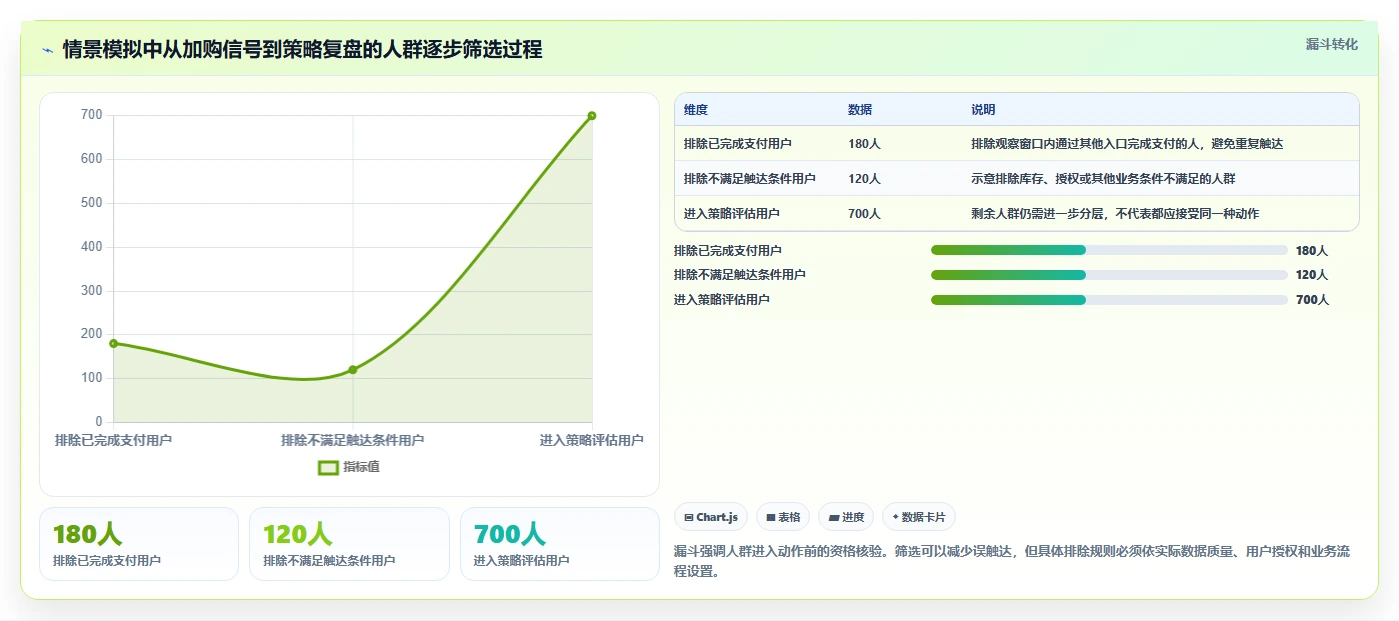Click the 进度 chip
The image size is (1399, 621).
coord(845,517)
